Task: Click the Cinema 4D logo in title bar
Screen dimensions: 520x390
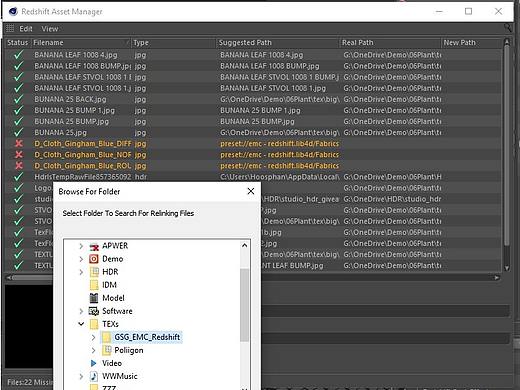Action: click(13, 11)
